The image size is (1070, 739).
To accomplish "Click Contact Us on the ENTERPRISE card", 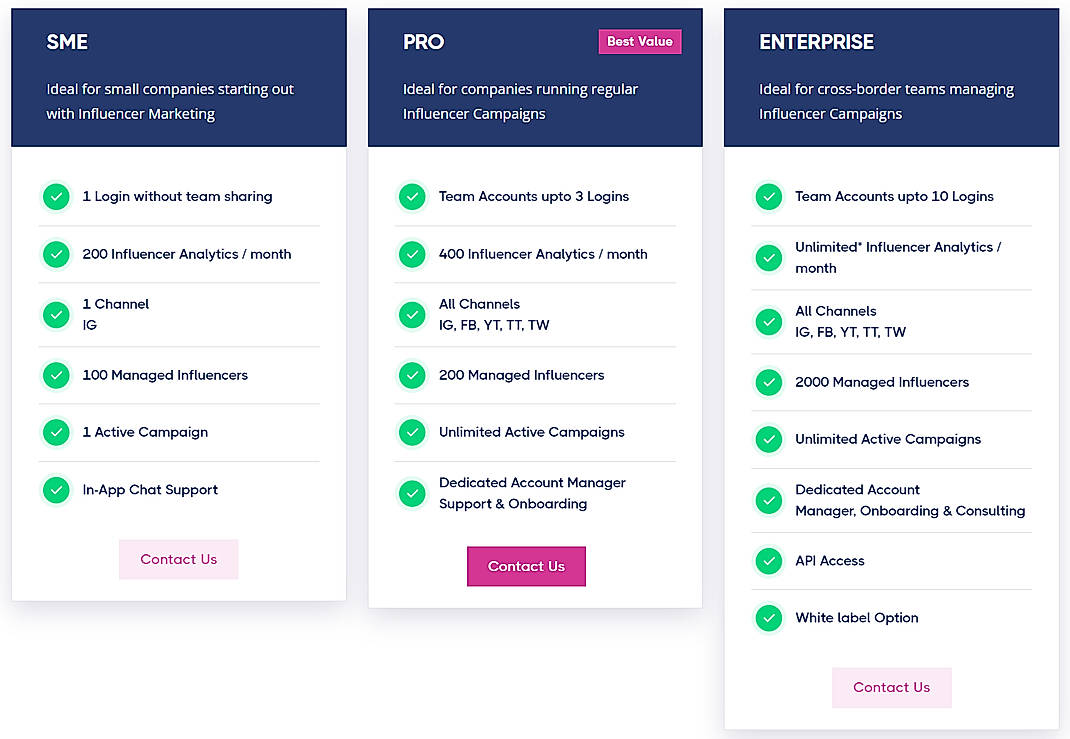I will 891,687.
